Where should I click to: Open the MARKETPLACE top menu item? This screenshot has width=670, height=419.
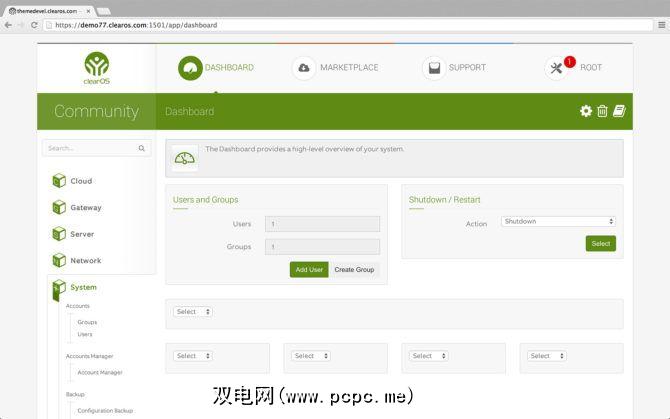[x=349, y=67]
